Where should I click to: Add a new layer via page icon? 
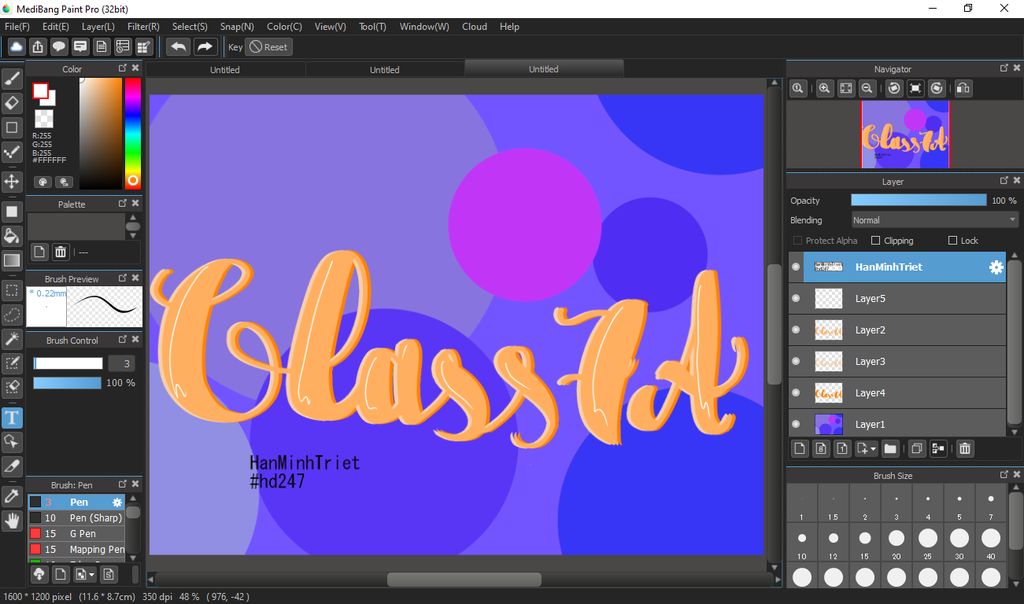point(800,449)
